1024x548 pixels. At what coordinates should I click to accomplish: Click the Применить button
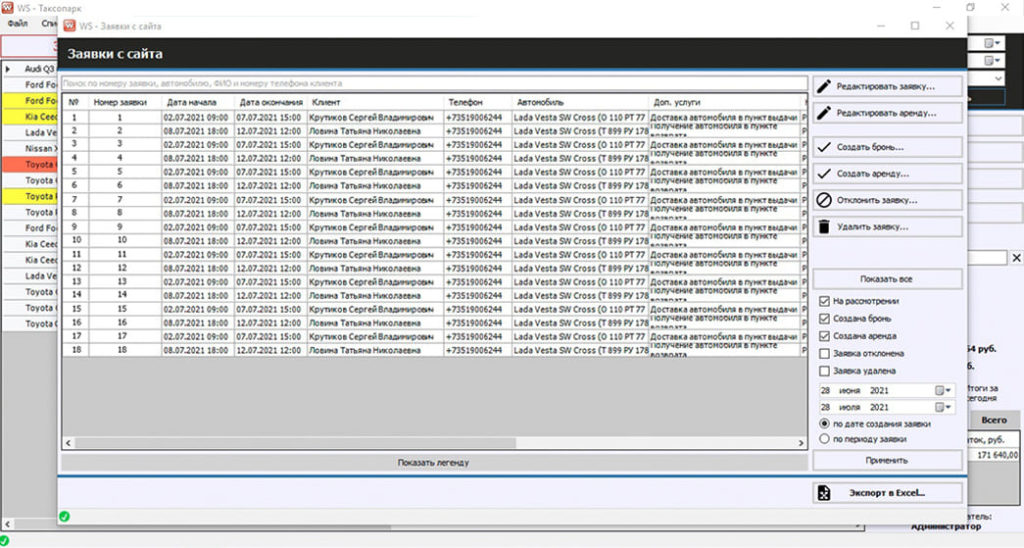(x=887, y=460)
